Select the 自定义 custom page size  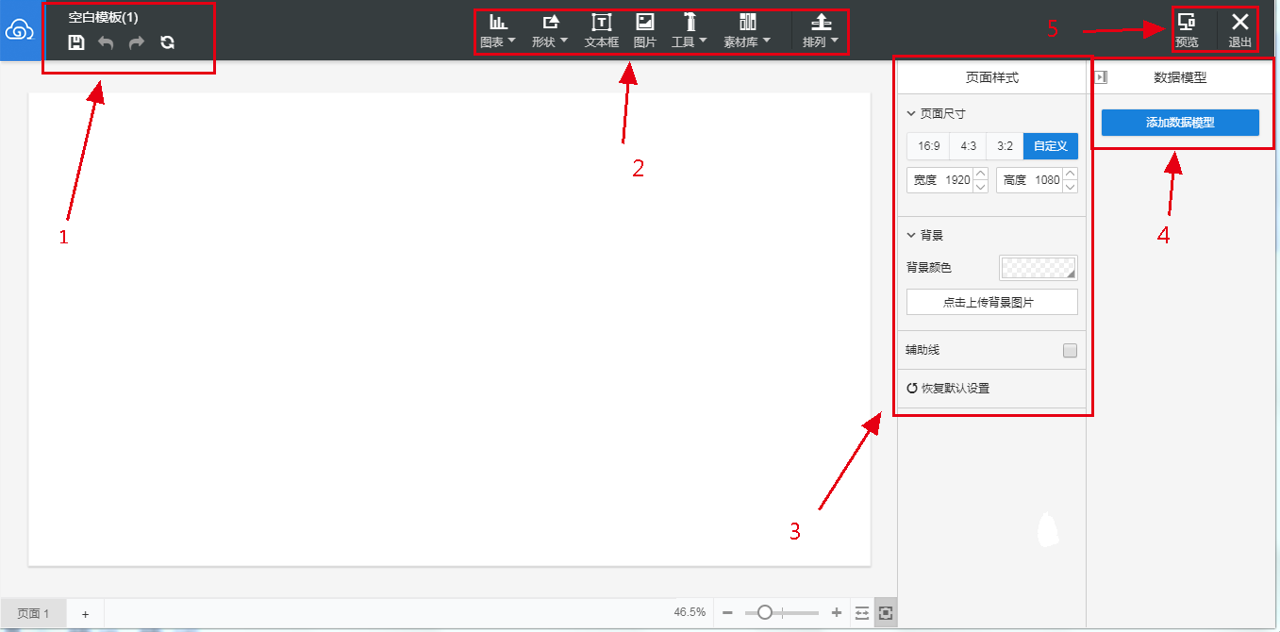(1051, 146)
